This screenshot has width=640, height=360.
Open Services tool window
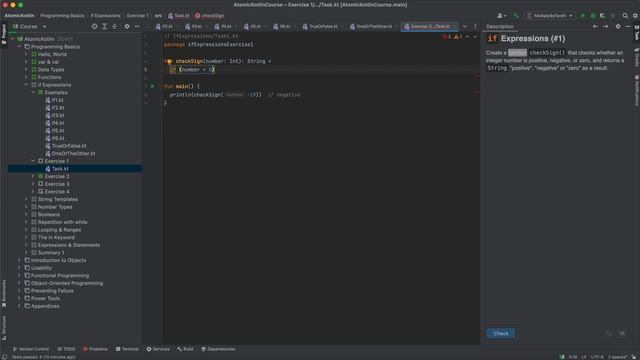pyautogui.click(x=158, y=349)
